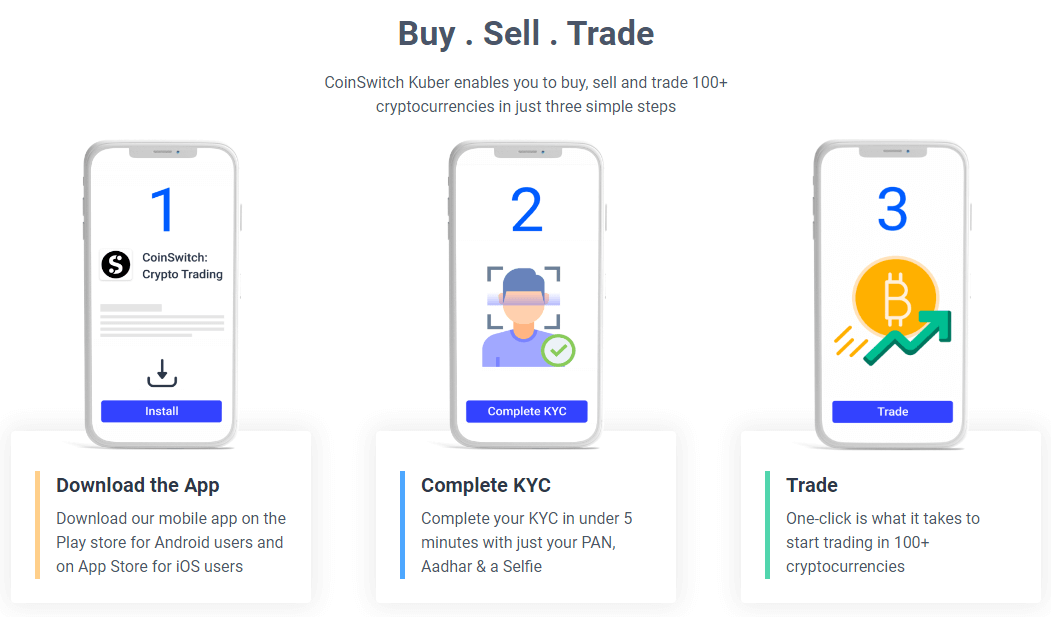Click the orange accent bar on first card
This screenshot has height=617, width=1051.
click(38, 525)
